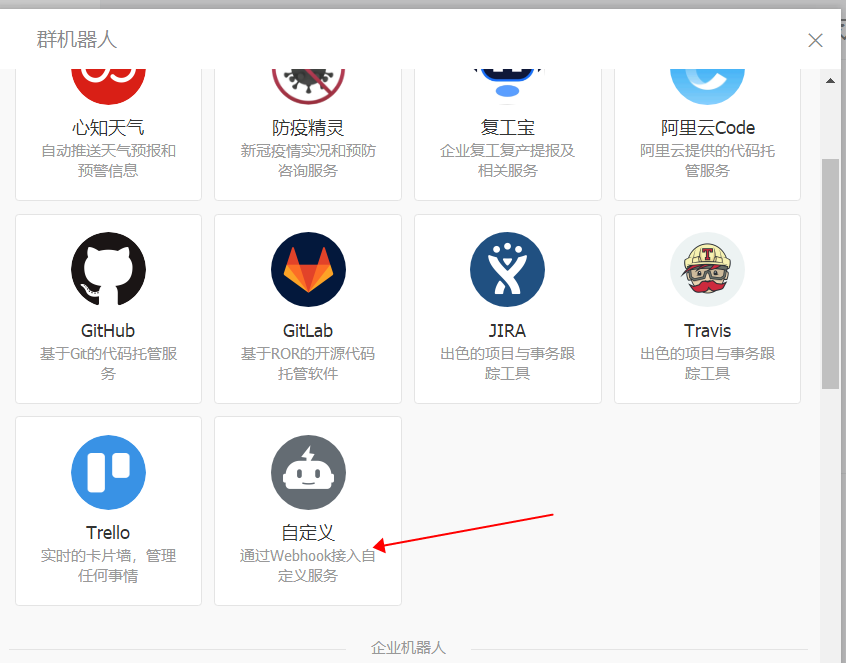
Task: Click the 复工宝 name label
Action: 507,128
